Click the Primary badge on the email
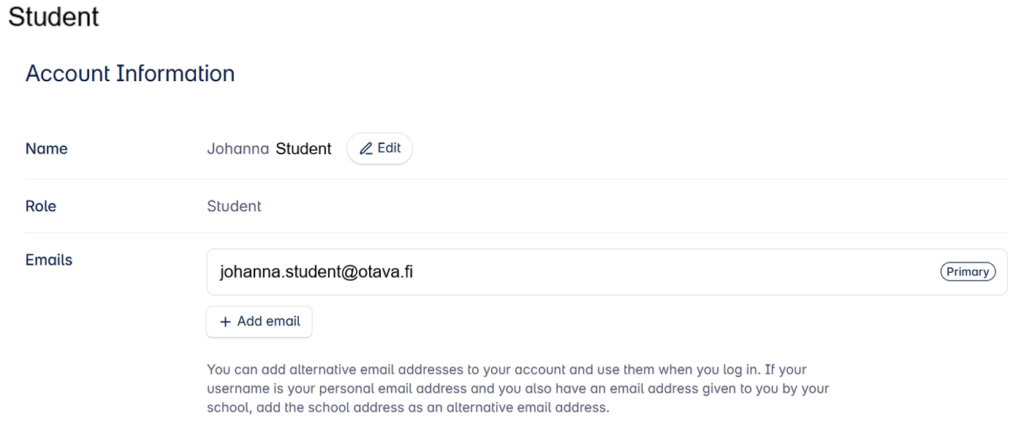1024x443 pixels. pyautogui.click(x=968, y=272)
